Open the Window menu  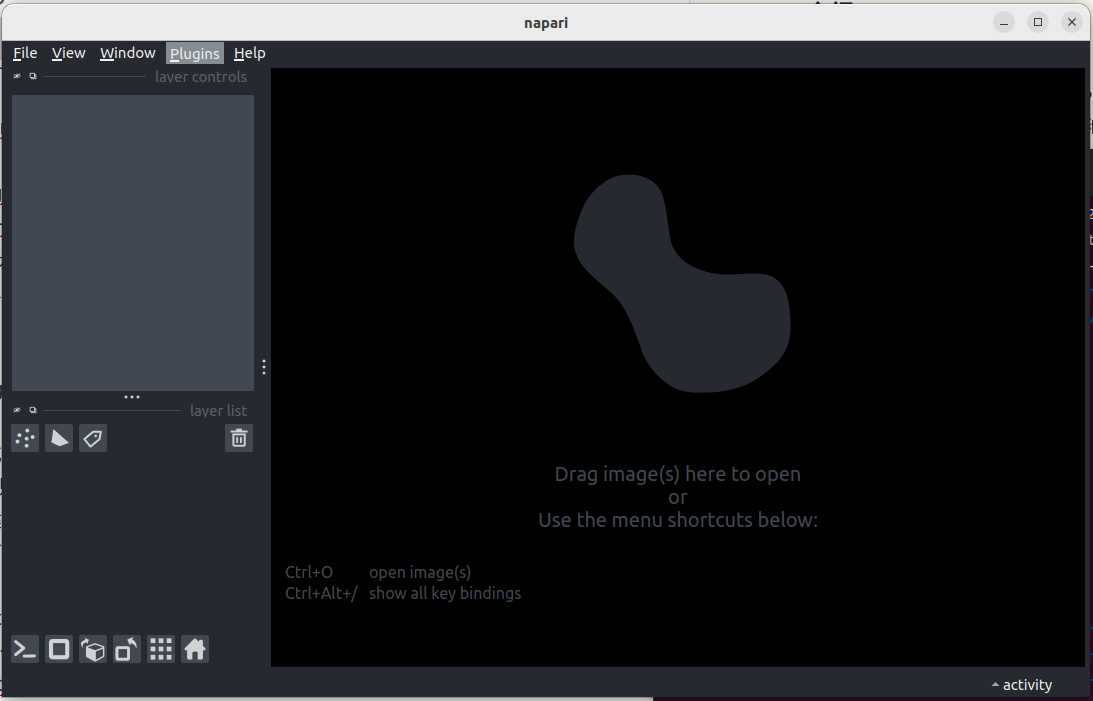click(x=128, y=53)
